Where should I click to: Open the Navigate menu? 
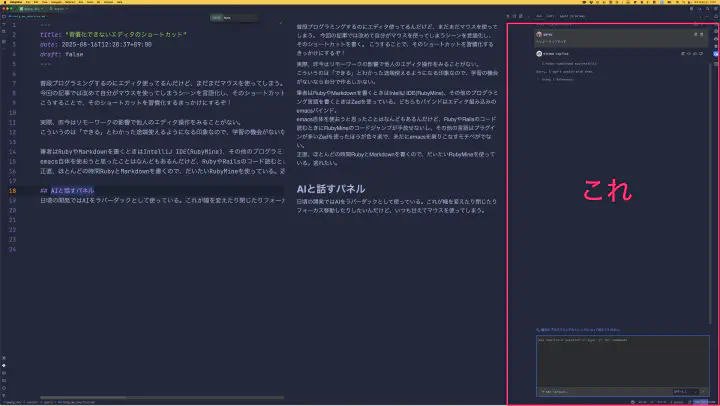pyautogui.click(x=56, y=2)
